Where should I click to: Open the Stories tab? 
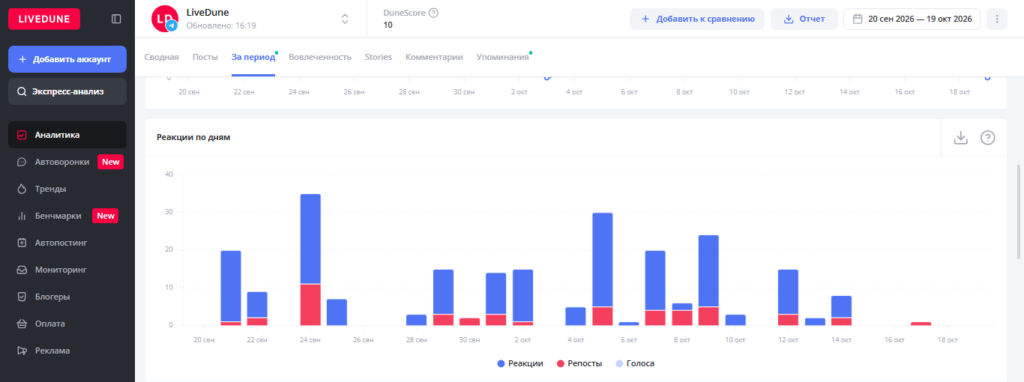[378, 57]
